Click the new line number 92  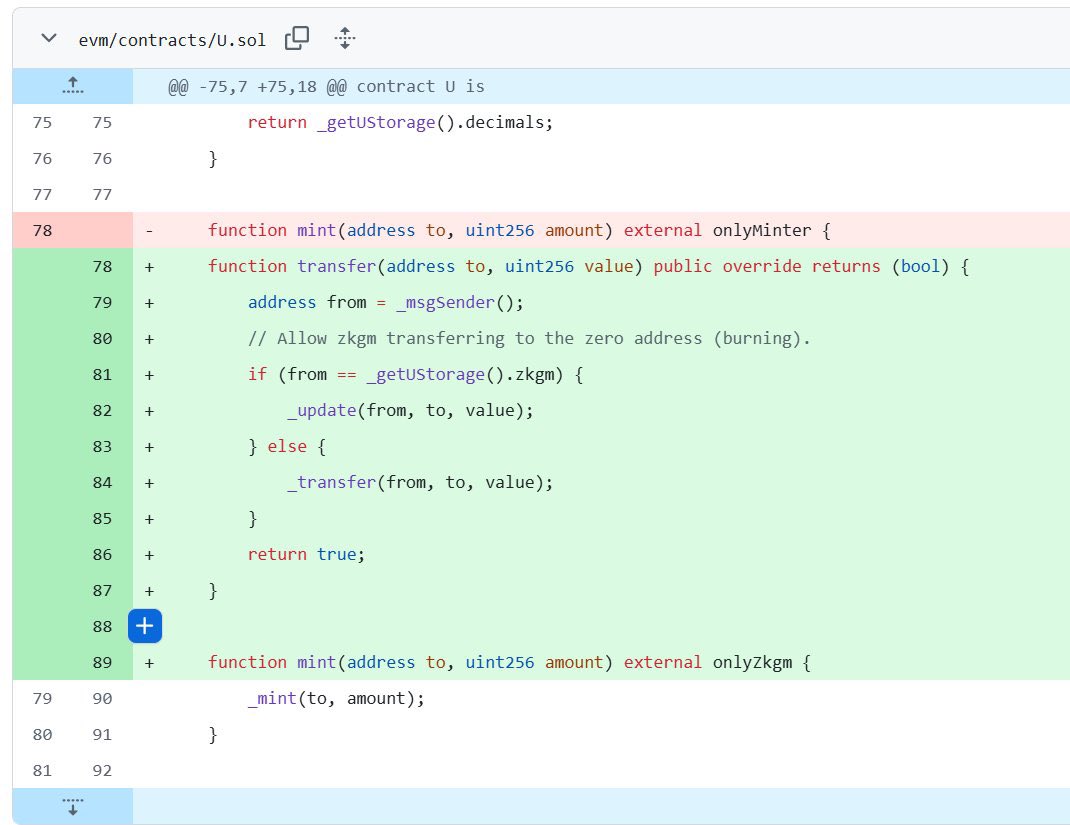pyautogui.click(x=102, y=770)
